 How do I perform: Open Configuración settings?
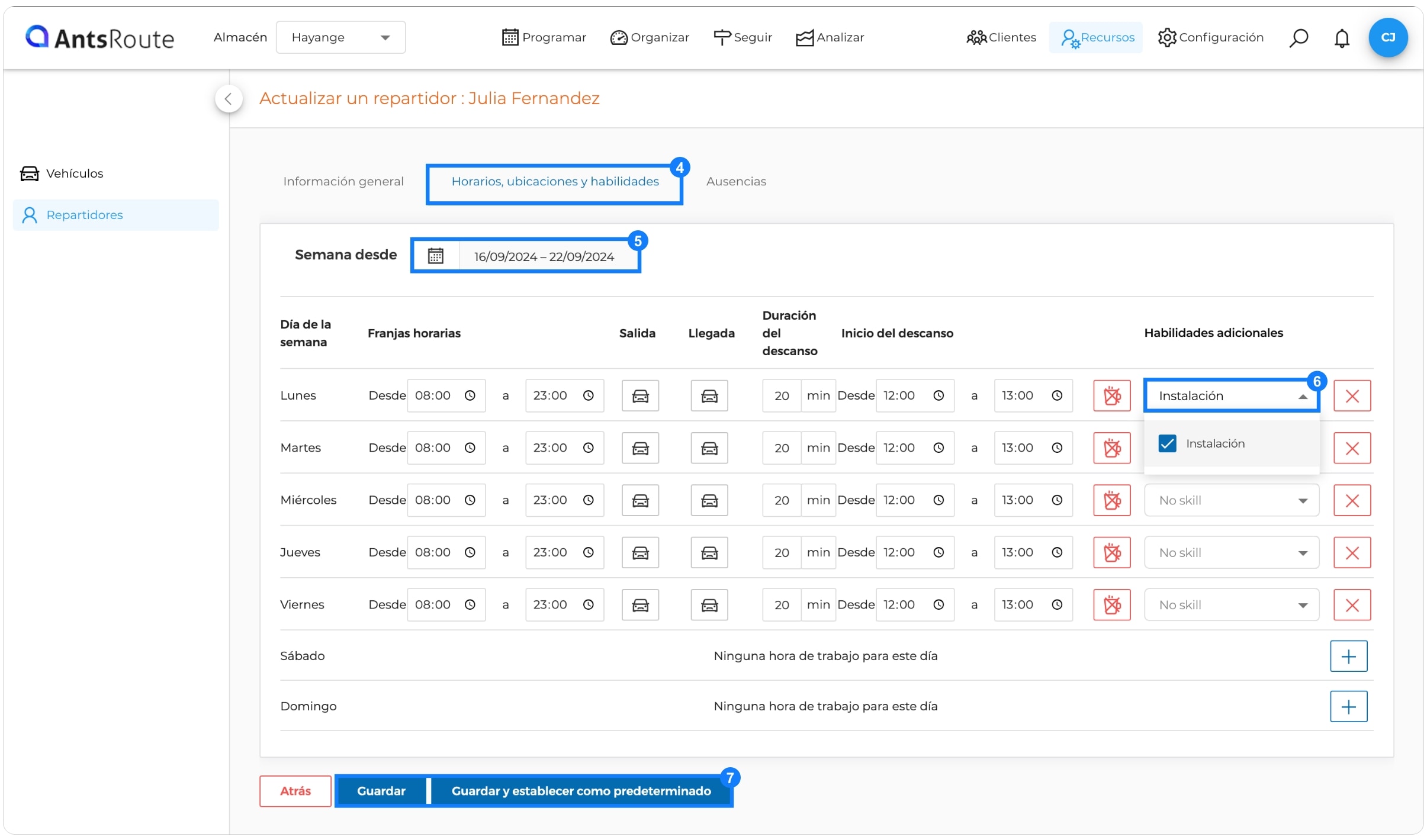(x=1211, y=37)
